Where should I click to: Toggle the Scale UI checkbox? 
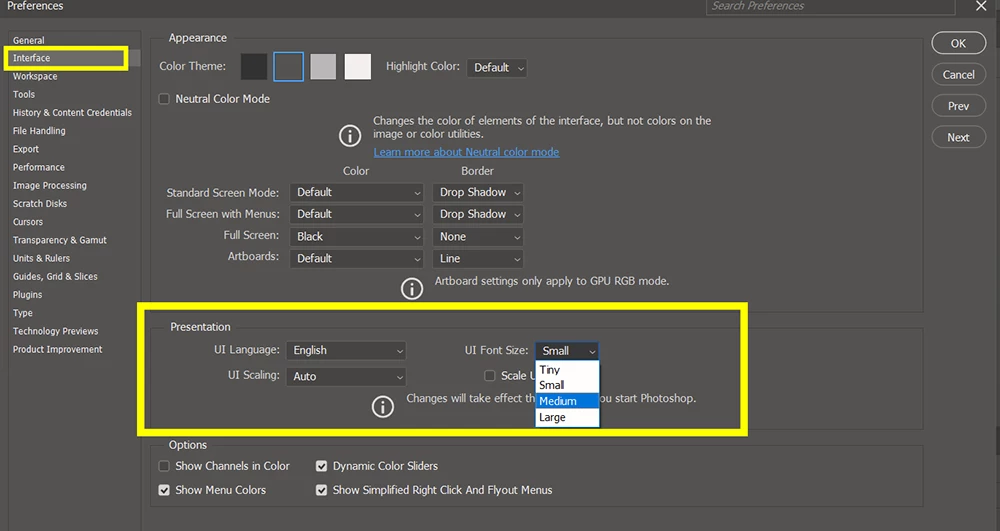tap(490, 375)
